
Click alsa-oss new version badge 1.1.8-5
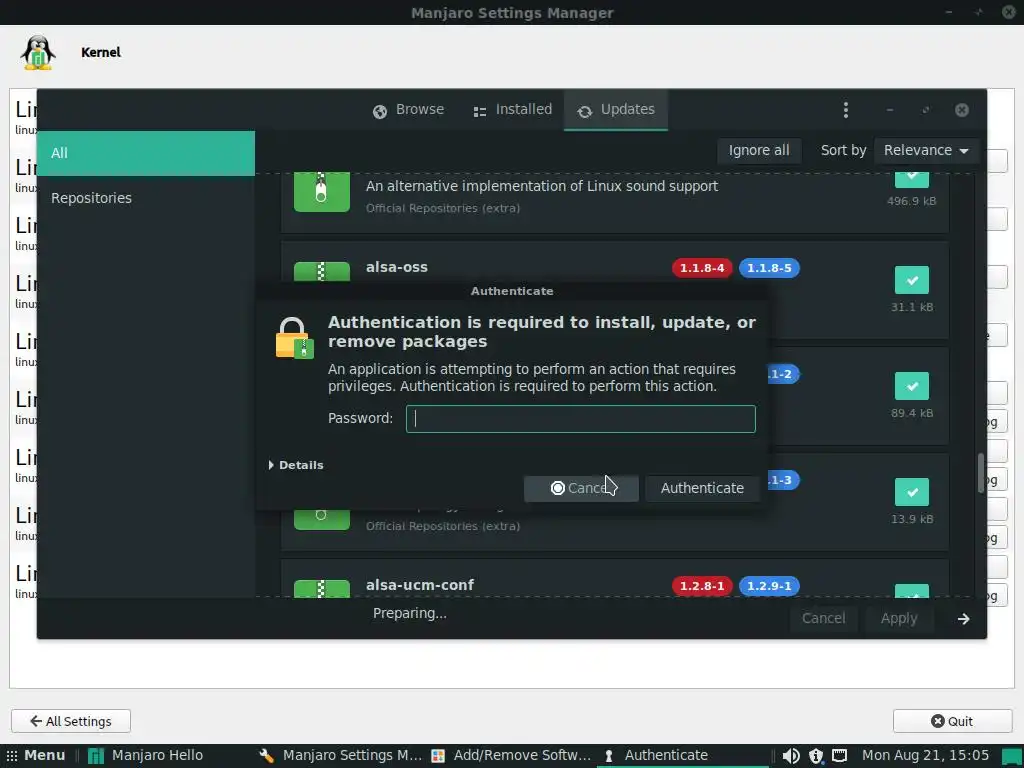click(769, 268)
